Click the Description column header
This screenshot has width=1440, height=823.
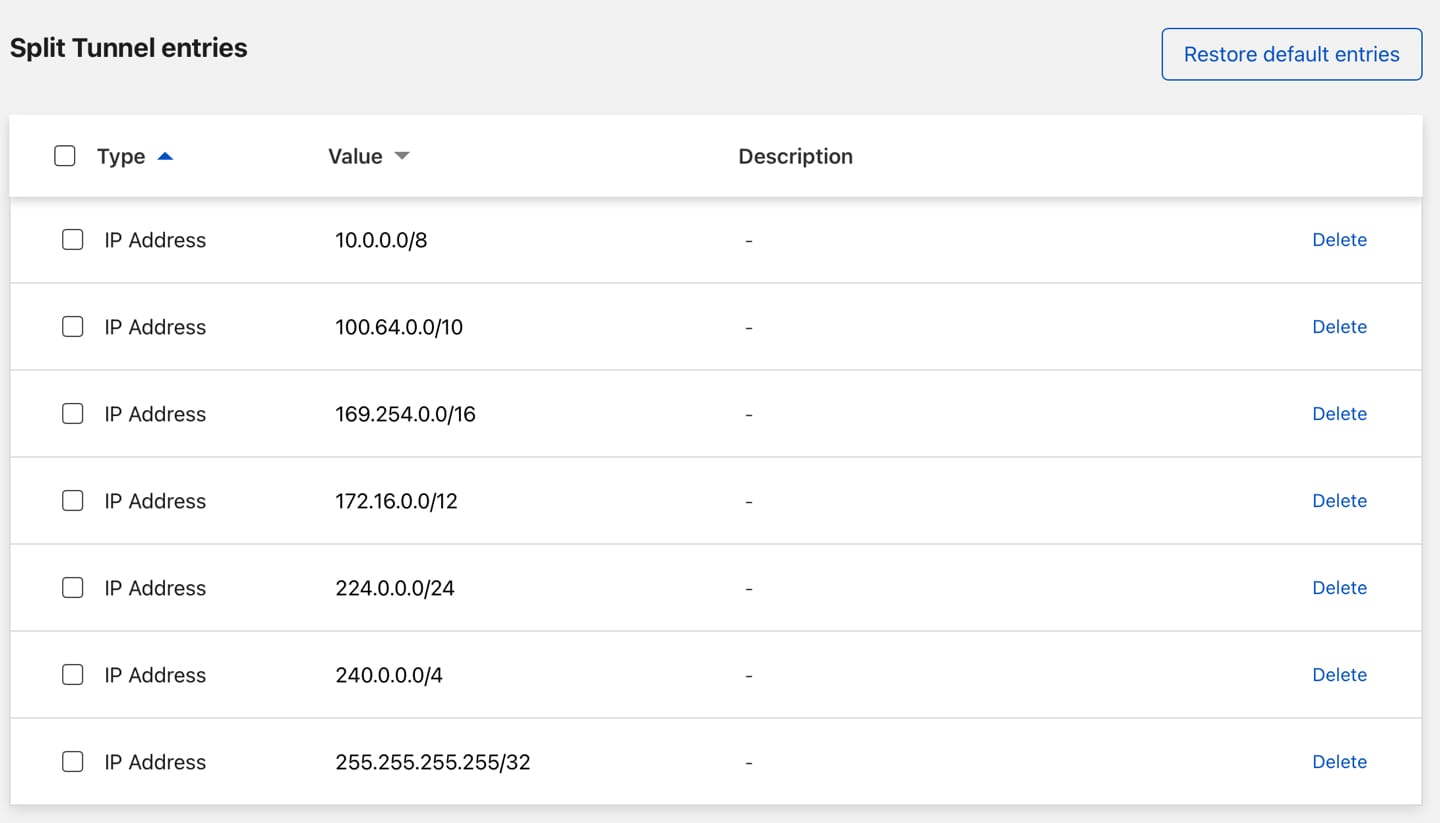795,156
